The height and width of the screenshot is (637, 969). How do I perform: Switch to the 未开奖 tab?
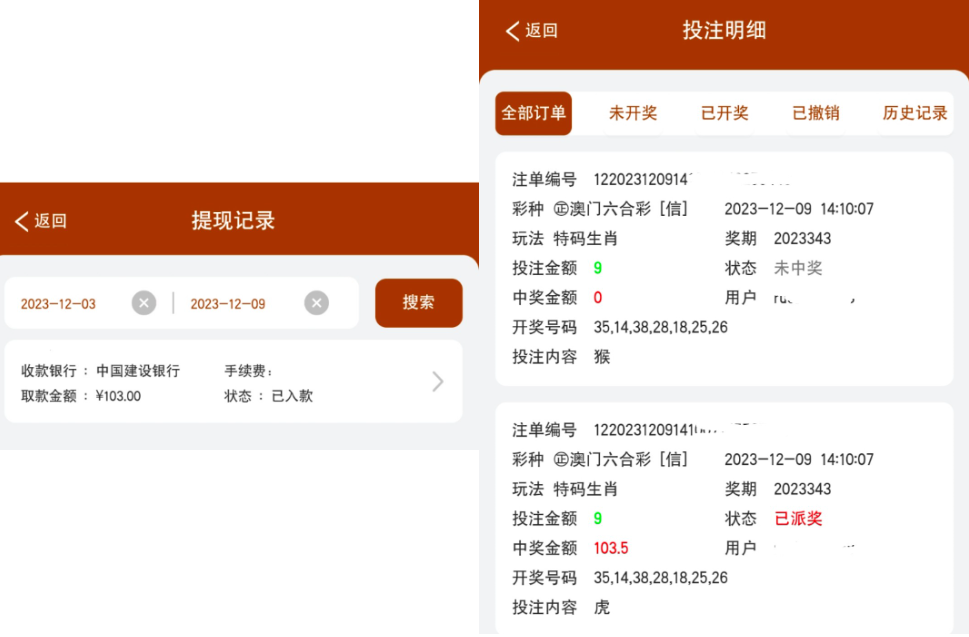click(633, 113)
